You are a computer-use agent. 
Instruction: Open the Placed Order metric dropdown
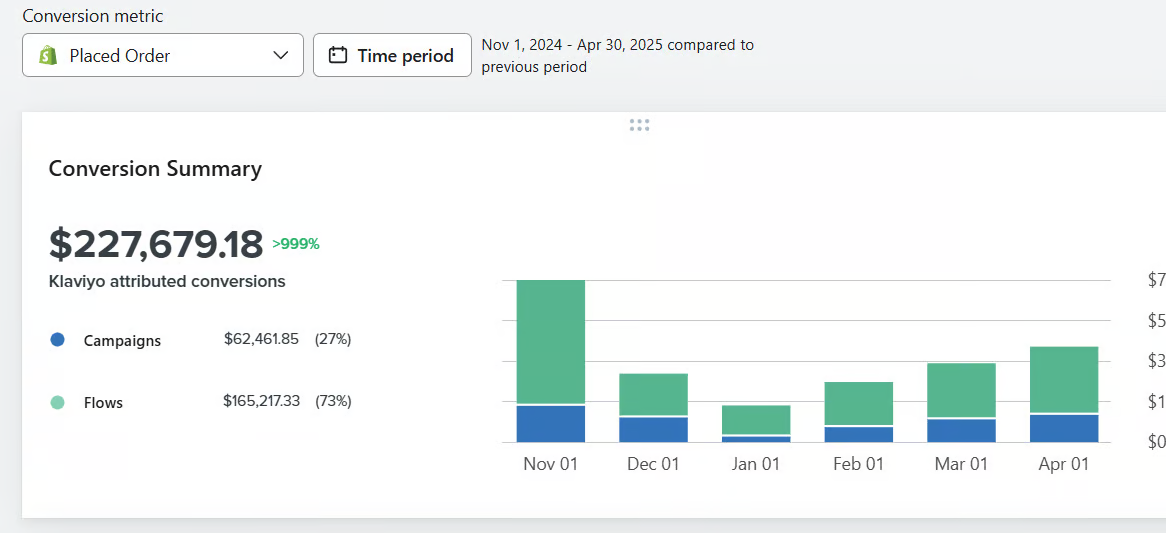163,56
